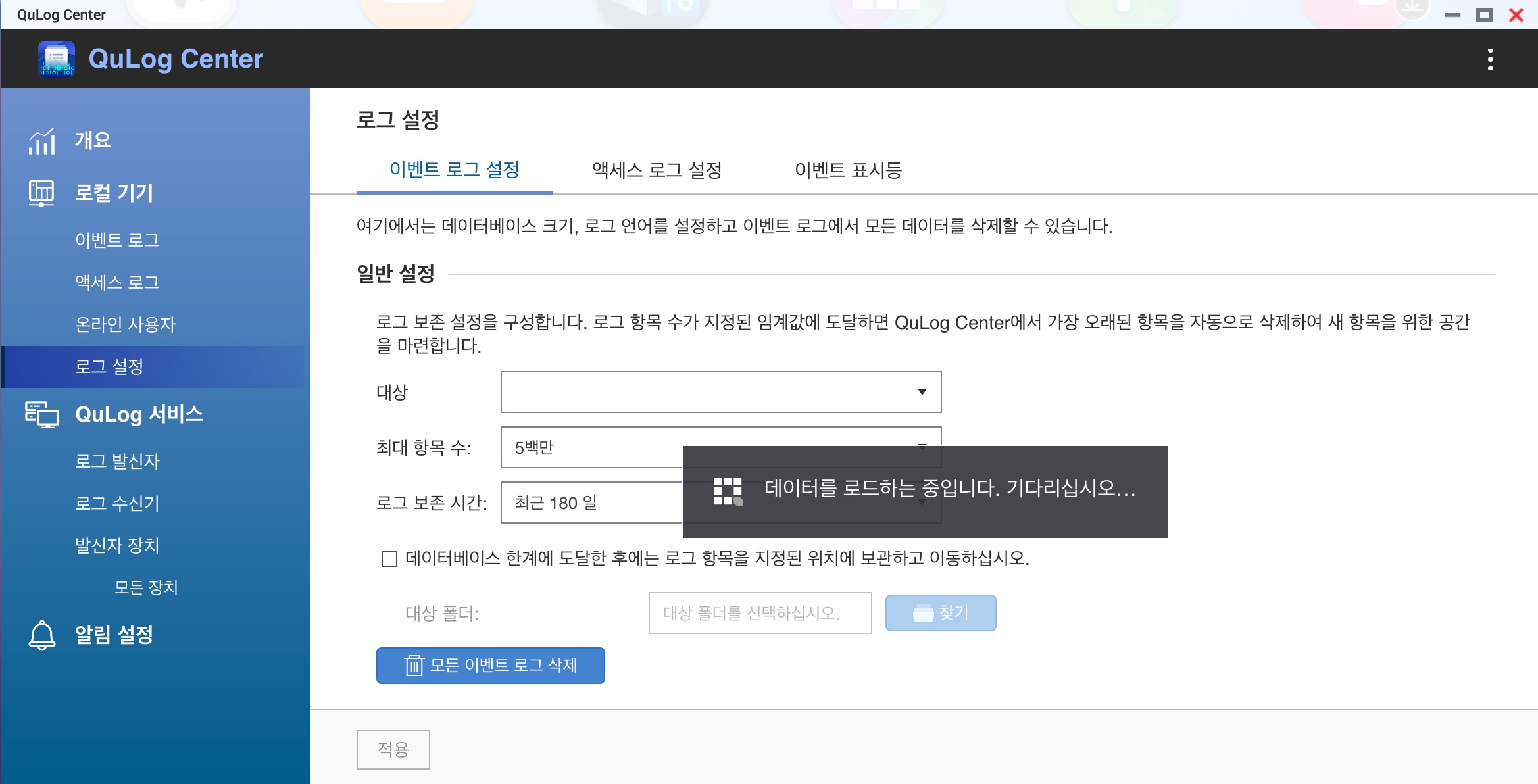The width and height of the screenshot is (1538, 784).
Task: Expand the 대상 dropdown
Action: point(721,392)
